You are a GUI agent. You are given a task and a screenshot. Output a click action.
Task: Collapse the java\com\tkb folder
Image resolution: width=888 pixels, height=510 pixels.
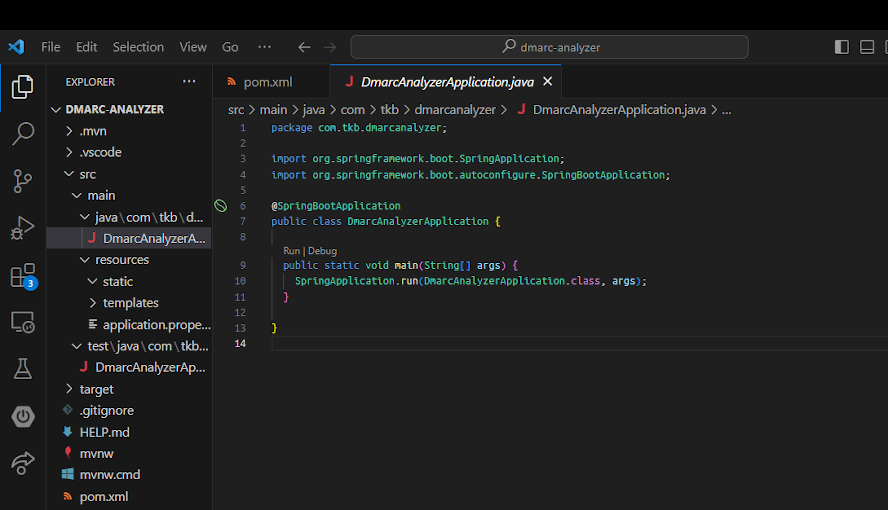(130, 217)
